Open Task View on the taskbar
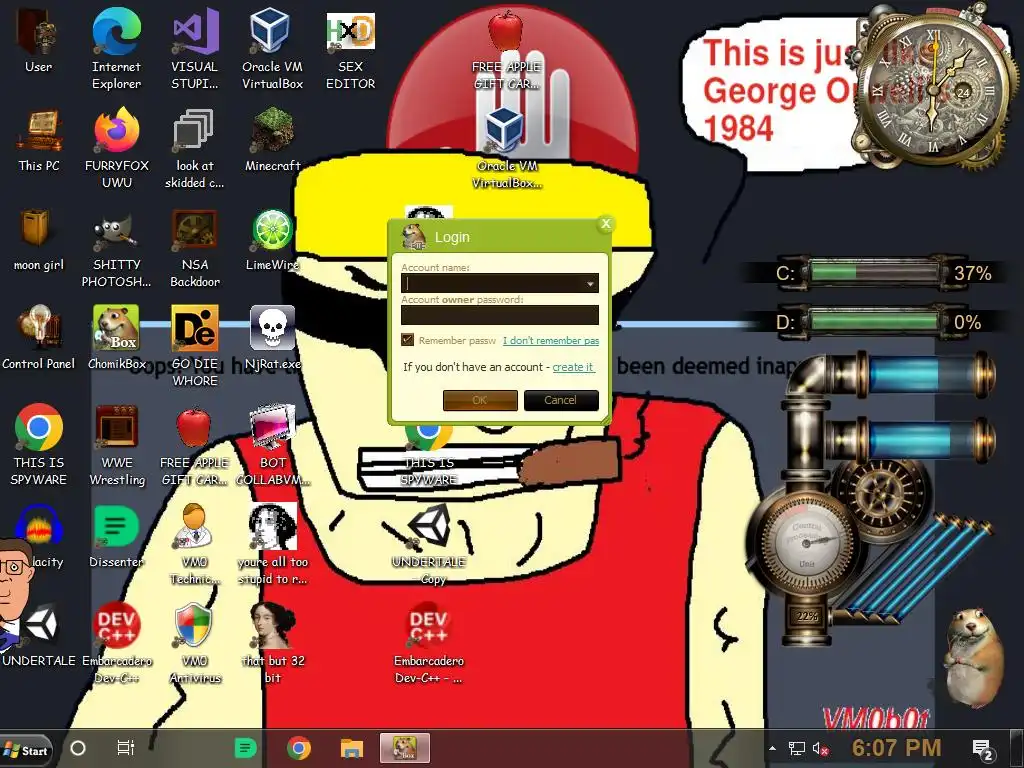Image resolution: width=1024 pixels, height=768 pixels. 125,748
